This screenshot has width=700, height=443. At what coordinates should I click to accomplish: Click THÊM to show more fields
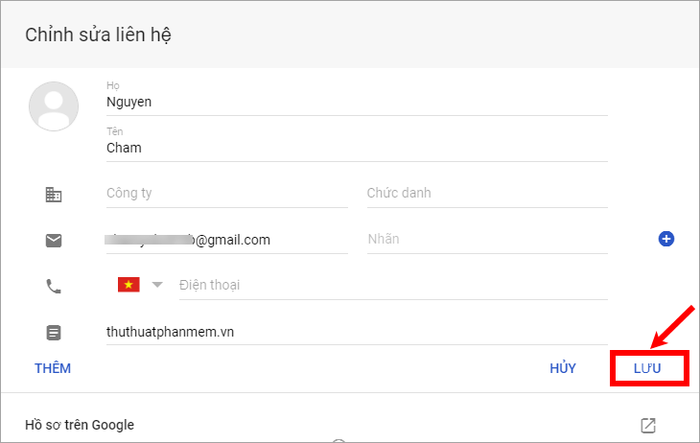(53, 368)
